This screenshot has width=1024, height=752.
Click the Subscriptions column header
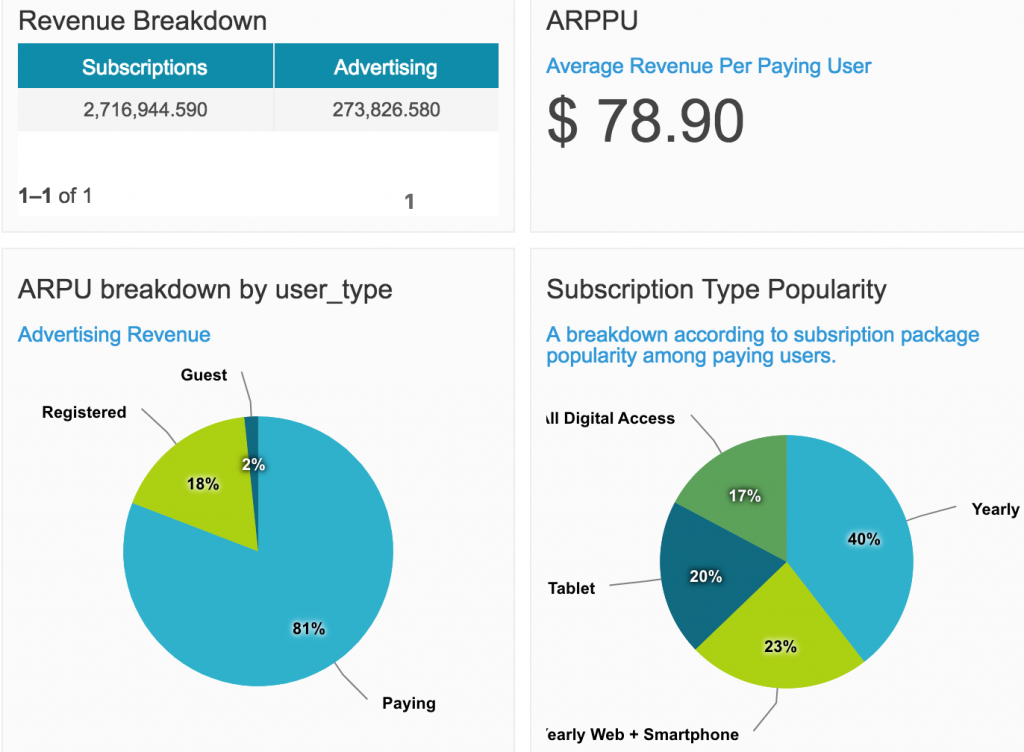click(x=145, y=66)
